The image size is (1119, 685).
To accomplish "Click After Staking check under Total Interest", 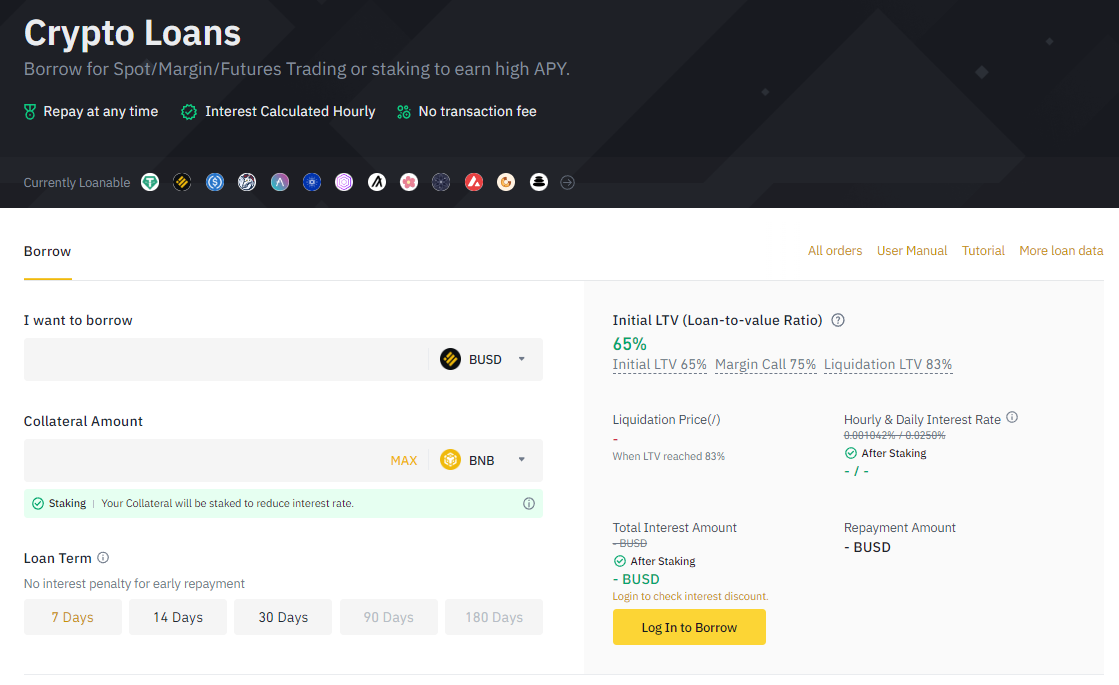I will [x=619, y=561].
